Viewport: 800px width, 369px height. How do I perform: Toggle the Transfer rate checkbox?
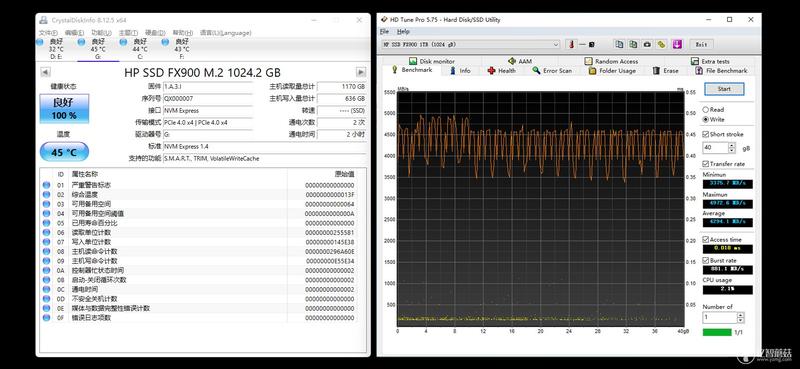point(706,164)
